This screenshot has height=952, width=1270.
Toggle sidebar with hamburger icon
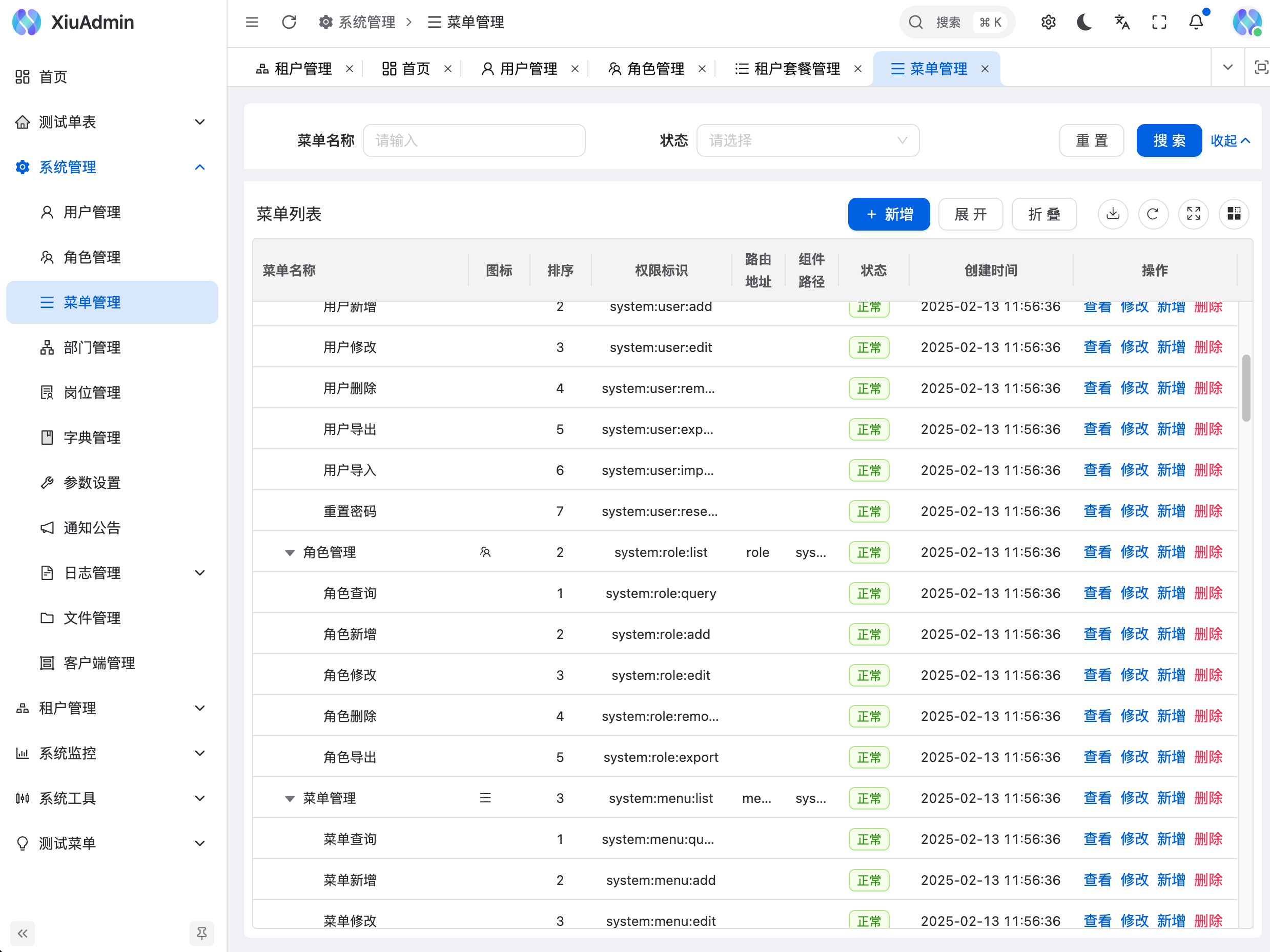pos(252,23)
